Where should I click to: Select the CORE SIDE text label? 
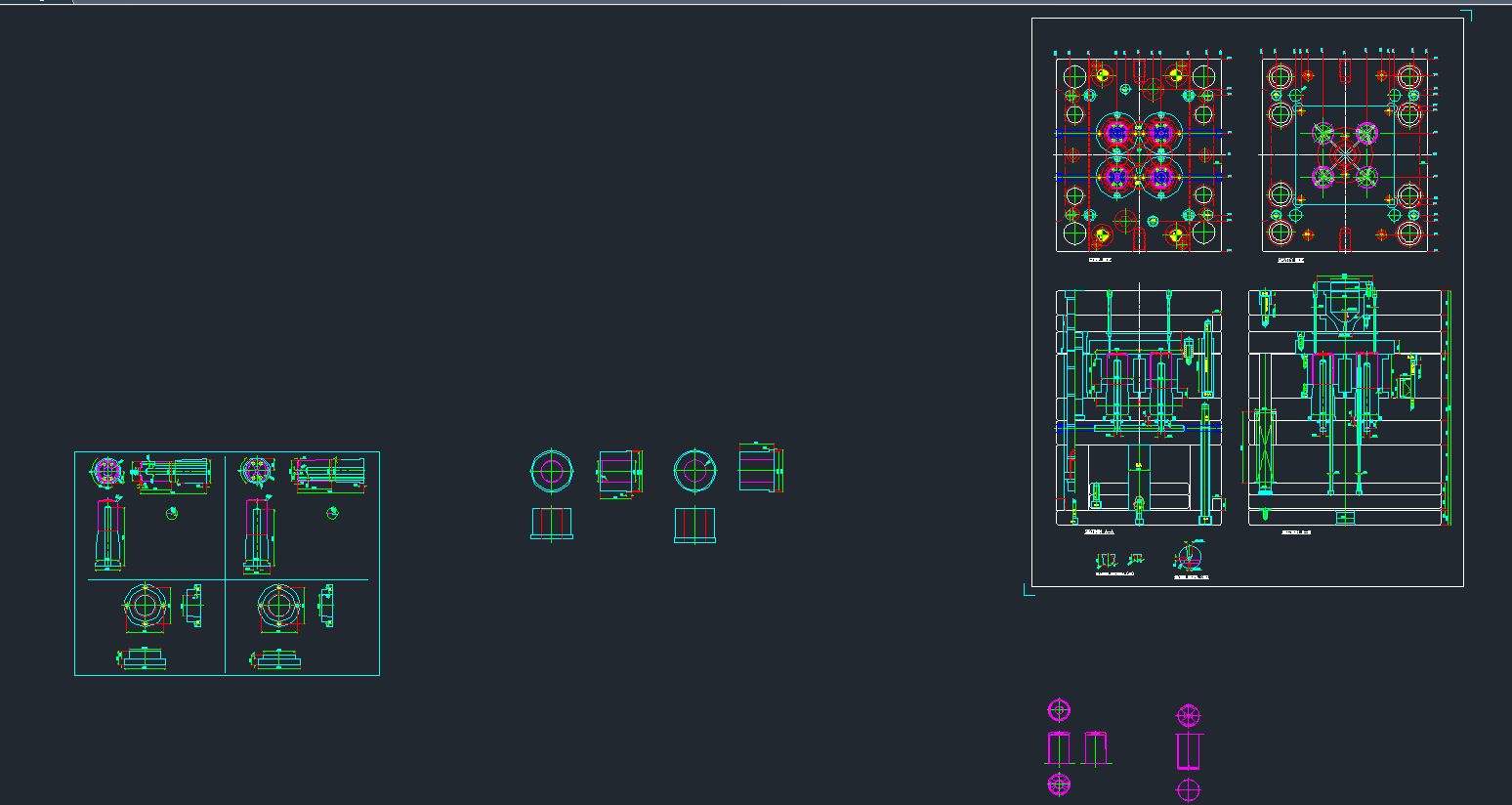point(1100,260)
